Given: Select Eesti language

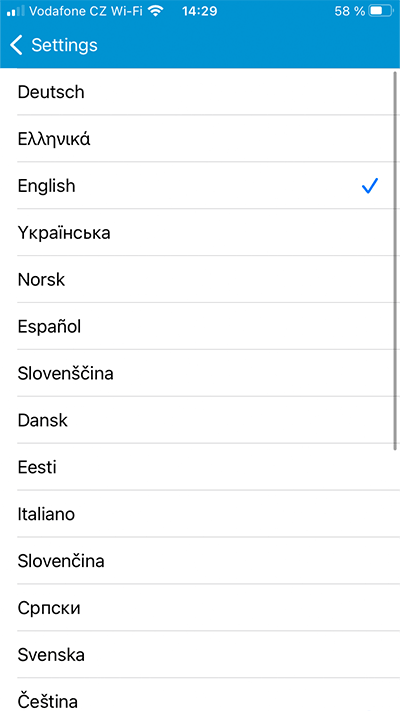Looking at the screenshot, I should 200,467.
